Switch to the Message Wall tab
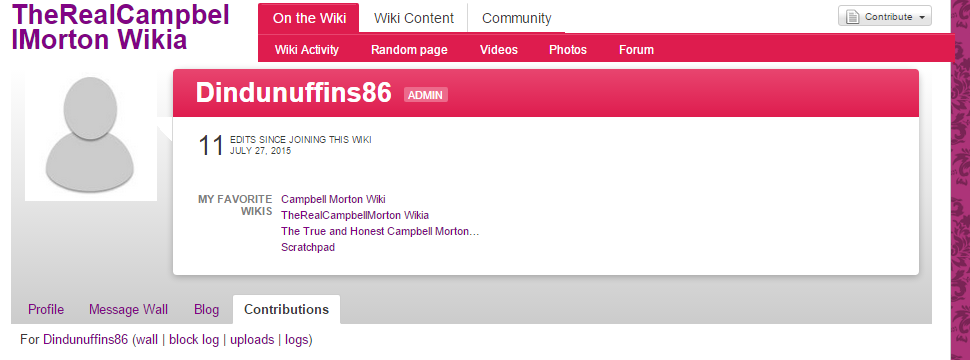The height and width of the screenshot is (360, 970). coord(128,309)
